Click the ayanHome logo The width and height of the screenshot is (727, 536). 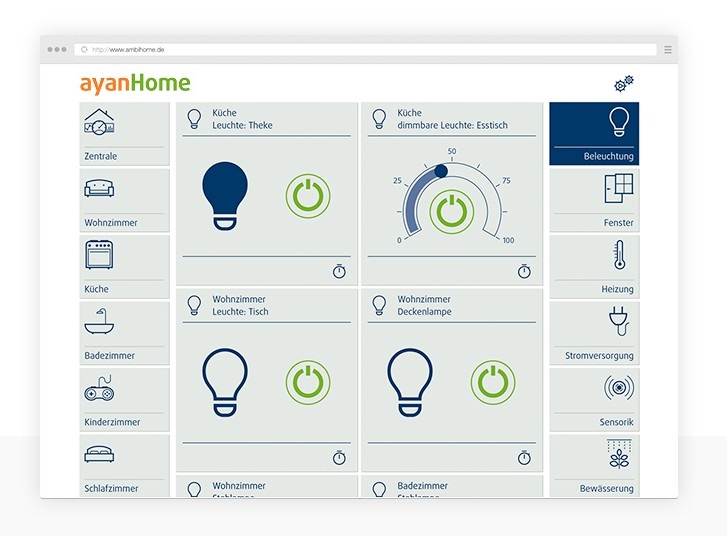[135, 84]
